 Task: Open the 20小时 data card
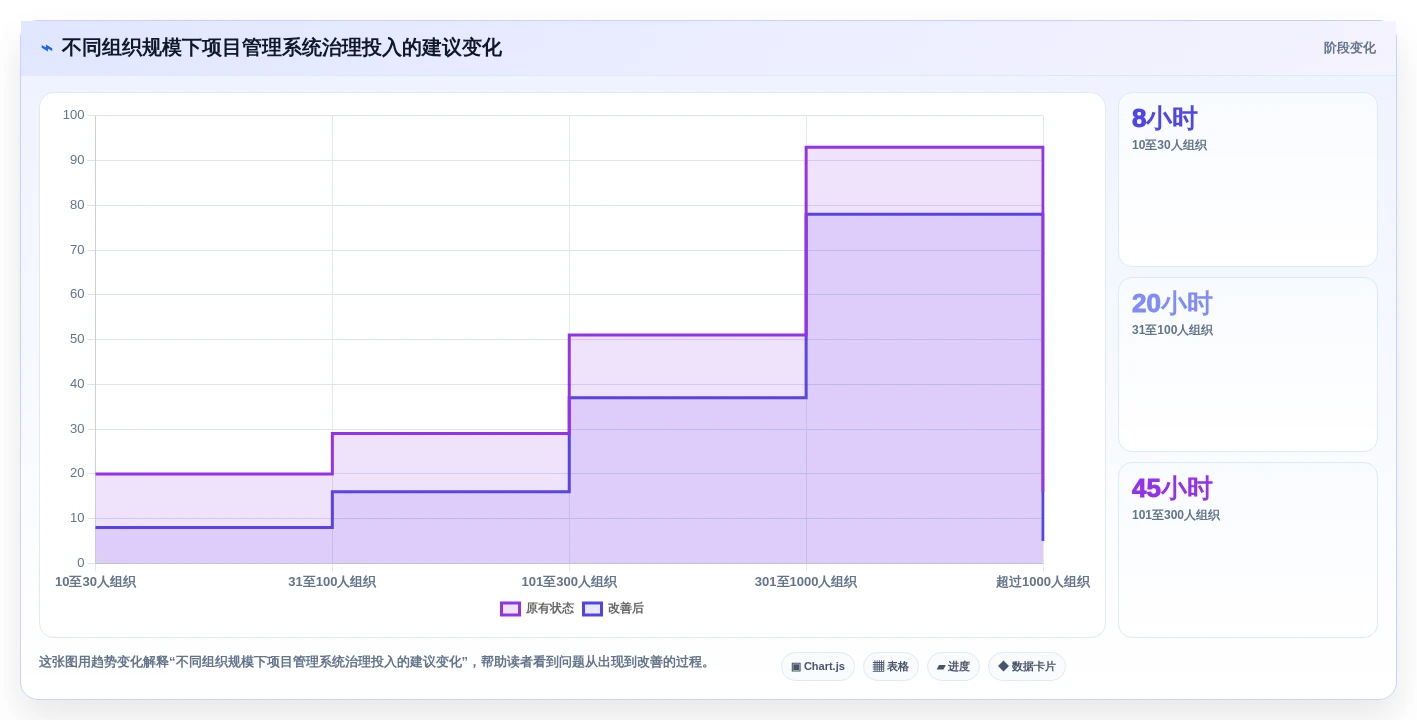point(1247,365)
